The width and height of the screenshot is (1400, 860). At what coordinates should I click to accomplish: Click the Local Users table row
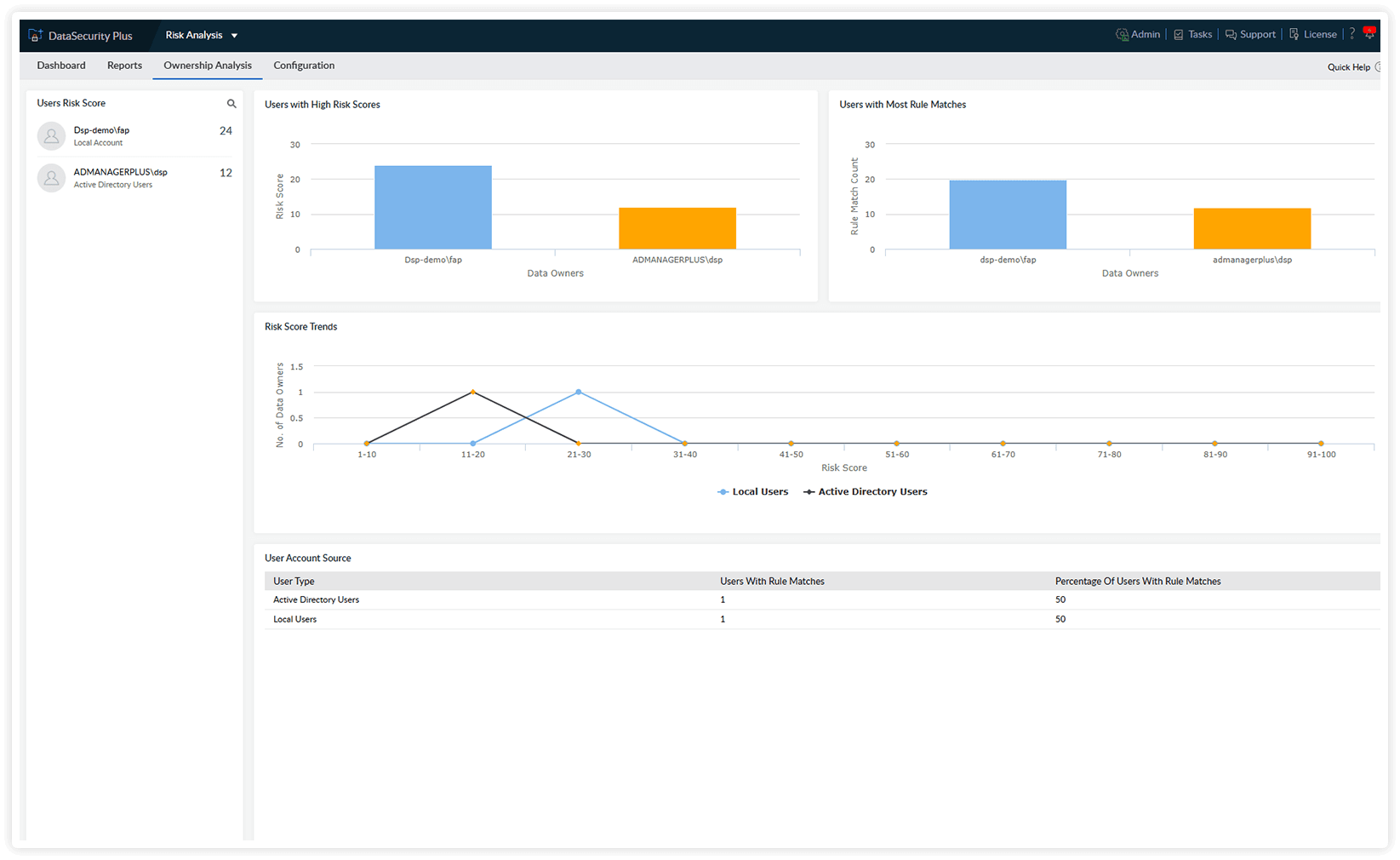tap(822, 620)
